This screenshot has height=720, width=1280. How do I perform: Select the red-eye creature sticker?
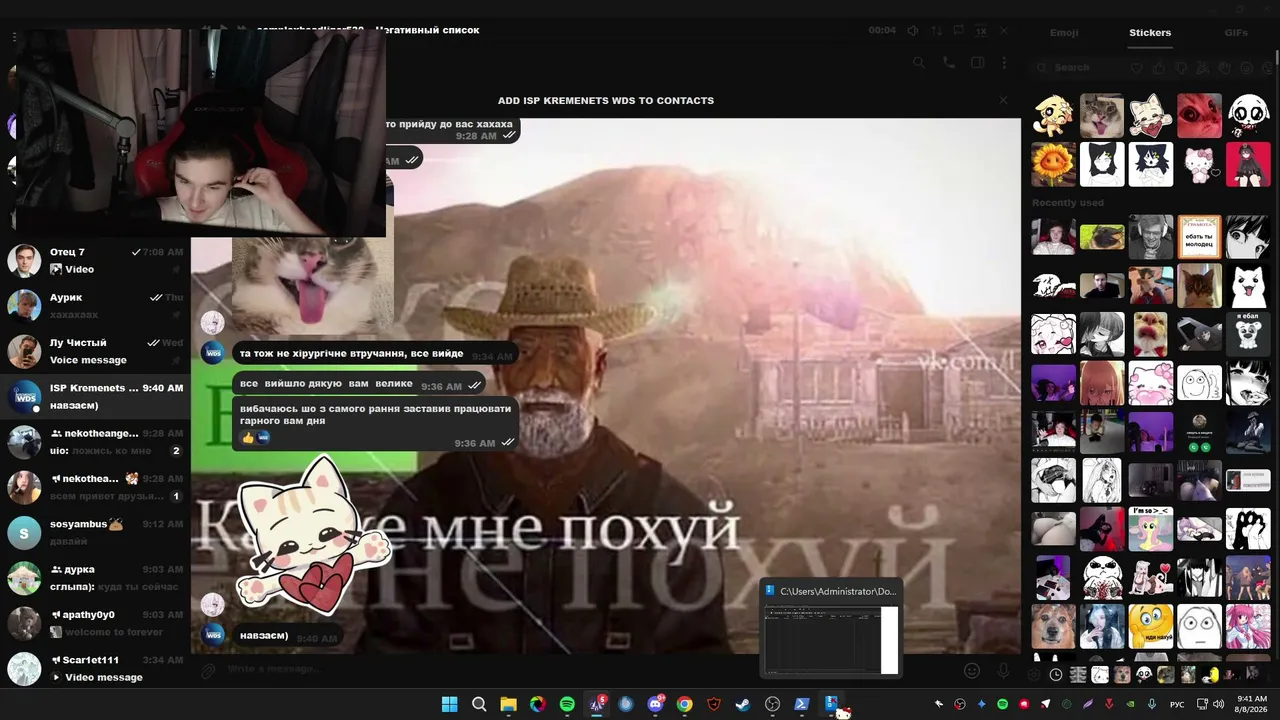[1199, 116]
